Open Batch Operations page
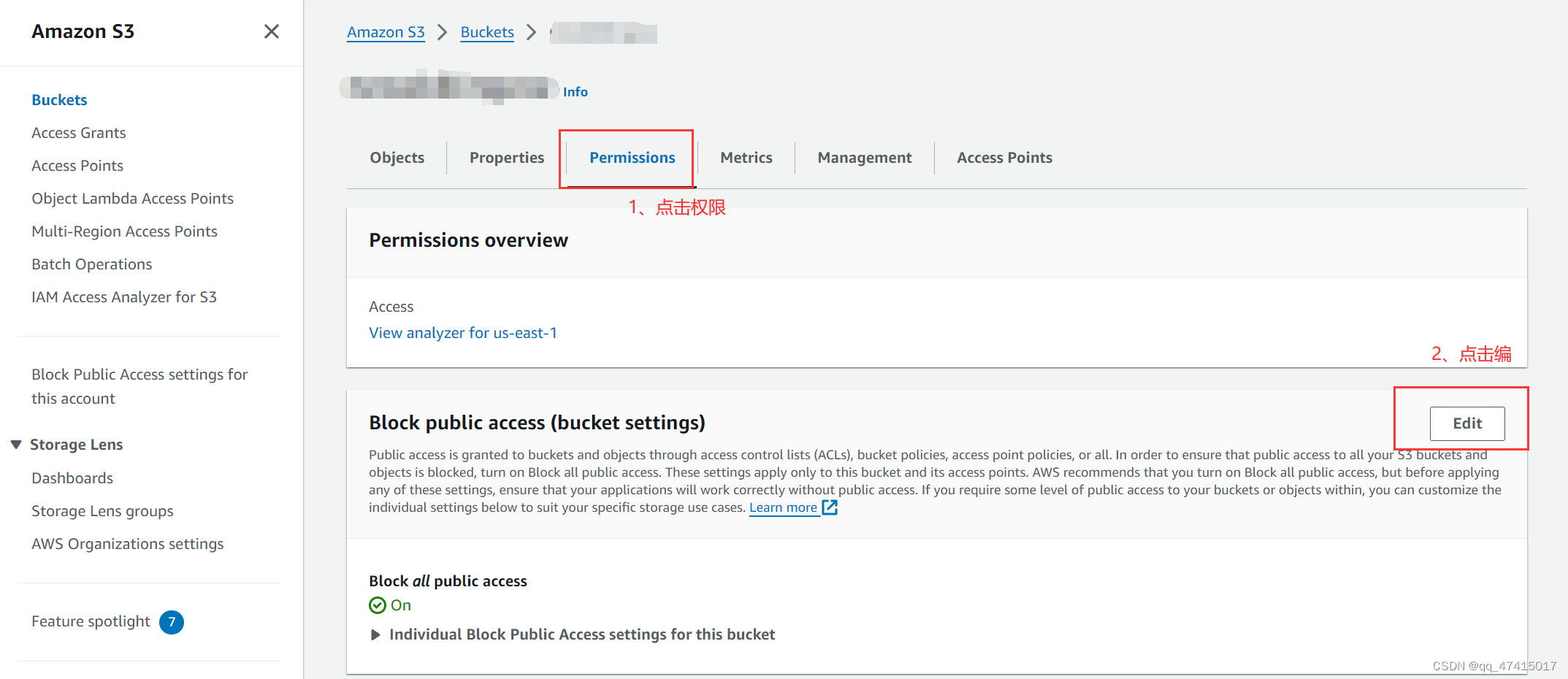This screenshot has height=679, width=1568. tap(92, 264)
